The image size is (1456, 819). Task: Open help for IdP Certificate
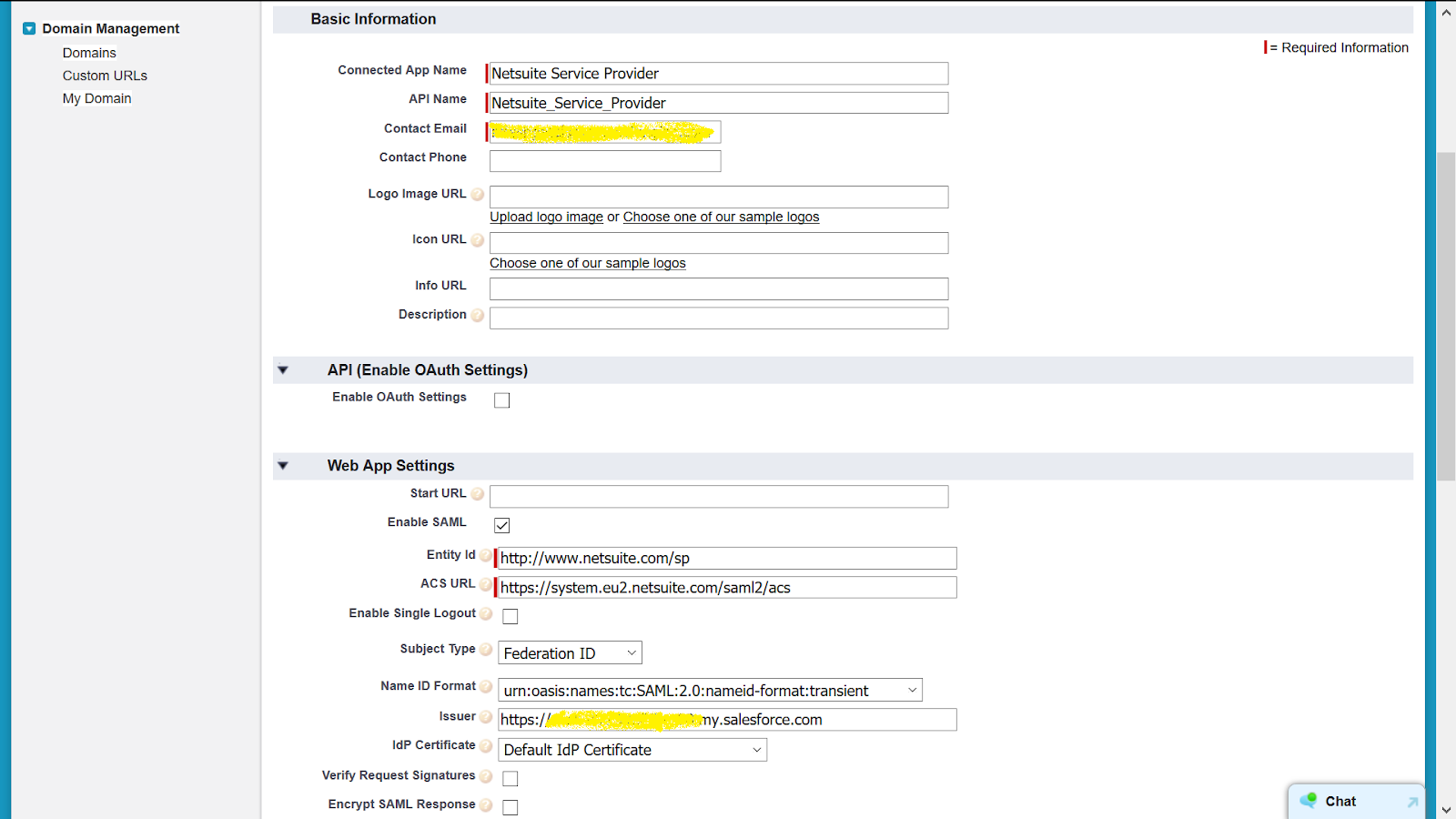pyautogui.click(x=488, y=745)
